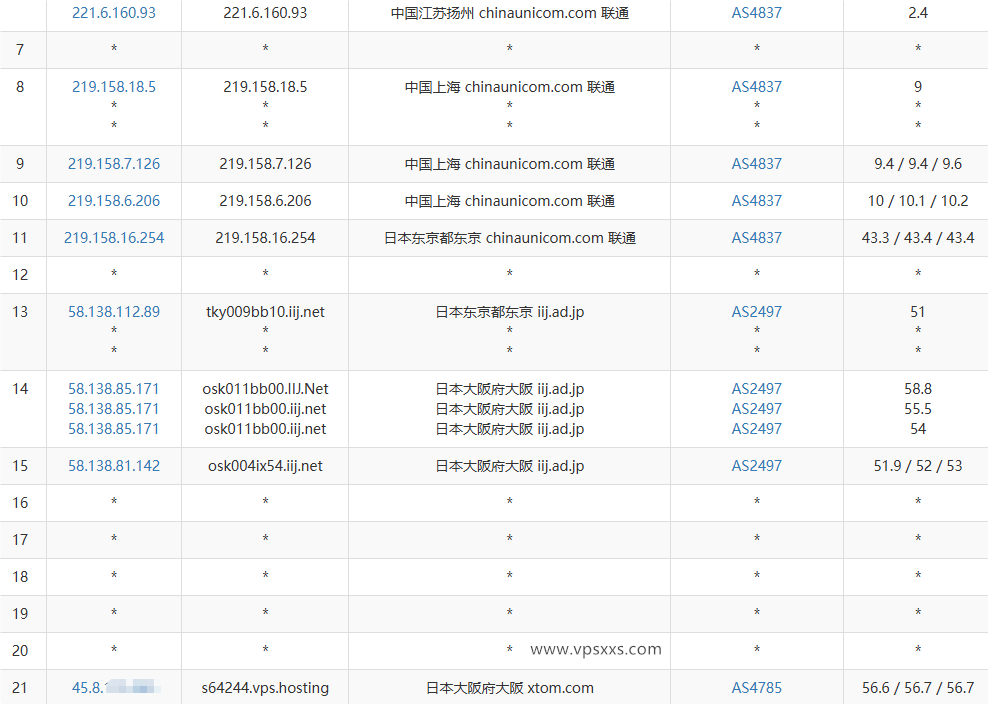Select hostname tky009bb10.iij.net
Screen dimensions: 988x704
(265, 312)
